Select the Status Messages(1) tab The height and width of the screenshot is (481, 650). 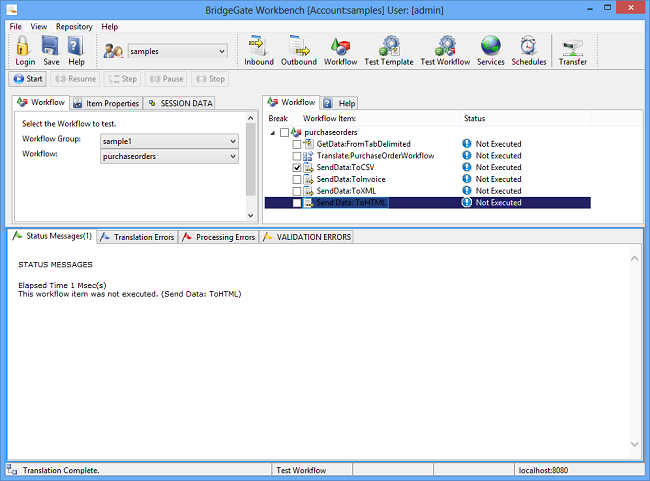pos(52,236)
